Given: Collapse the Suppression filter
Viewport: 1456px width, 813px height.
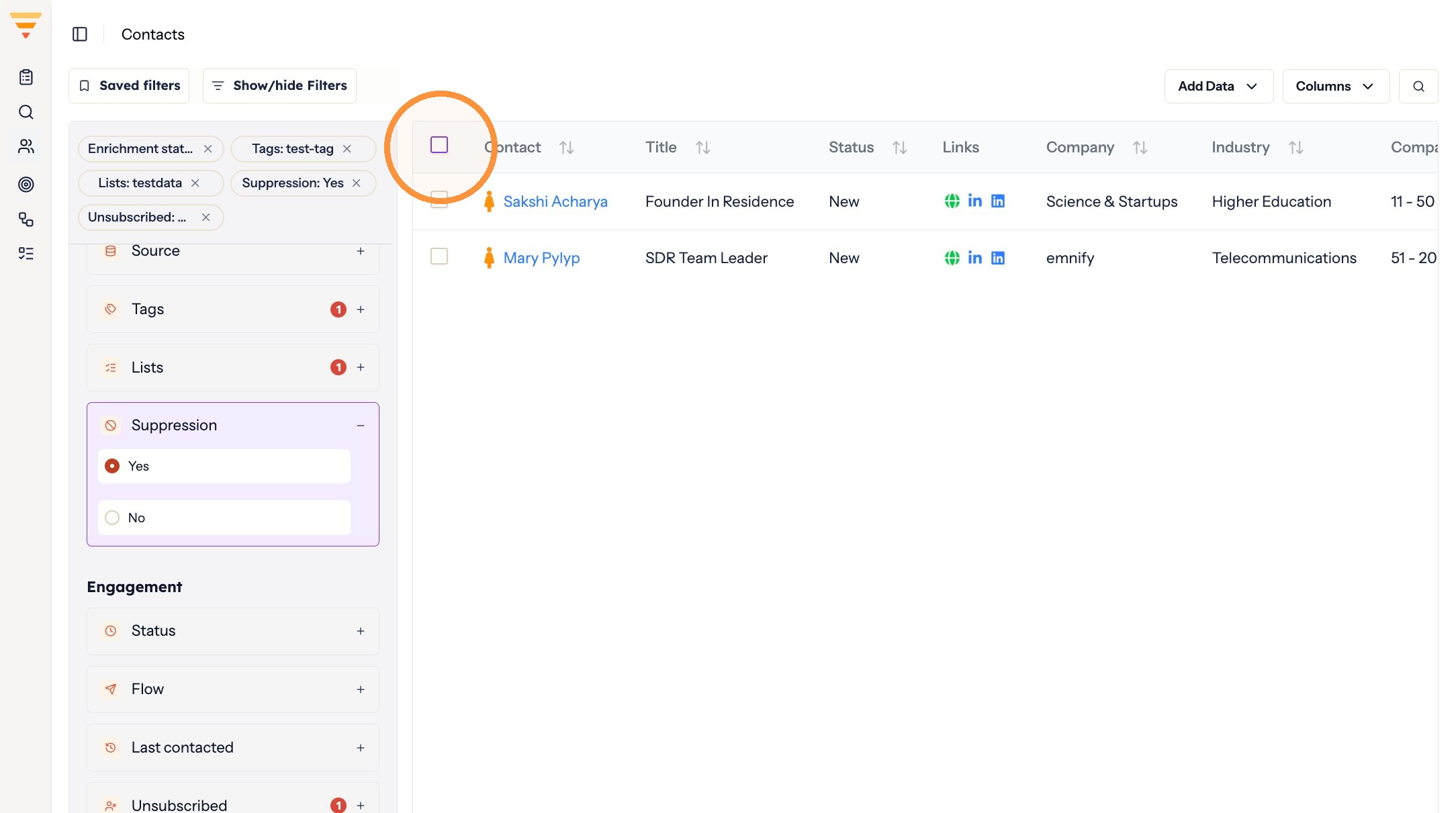Looking at the screenshot, I should coord(361,426).
